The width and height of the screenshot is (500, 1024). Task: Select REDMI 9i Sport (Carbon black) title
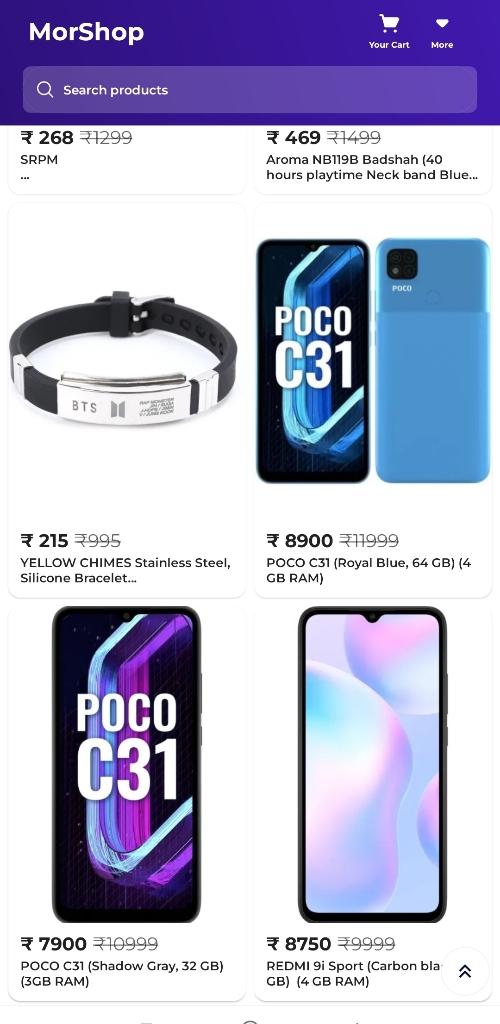click(x=353, y=973)
